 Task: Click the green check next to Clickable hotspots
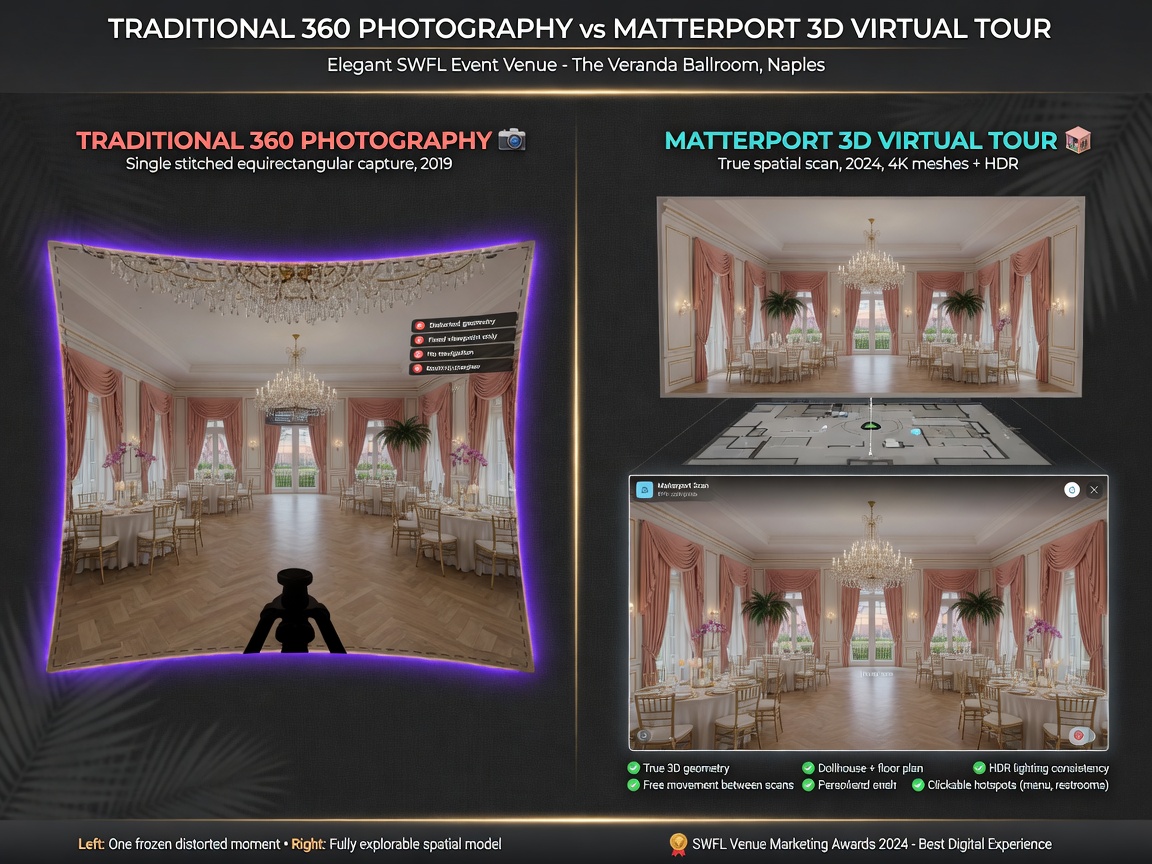coord(918,785)
